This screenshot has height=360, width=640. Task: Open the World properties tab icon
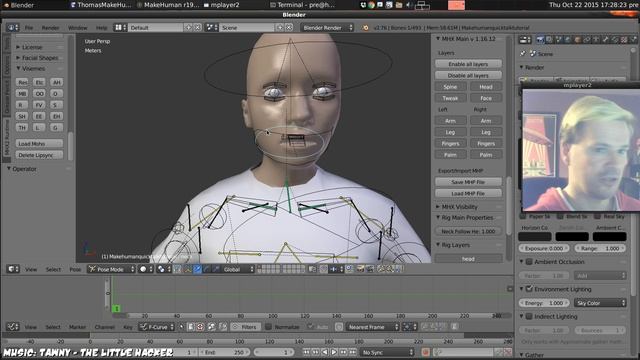[568, 40]
